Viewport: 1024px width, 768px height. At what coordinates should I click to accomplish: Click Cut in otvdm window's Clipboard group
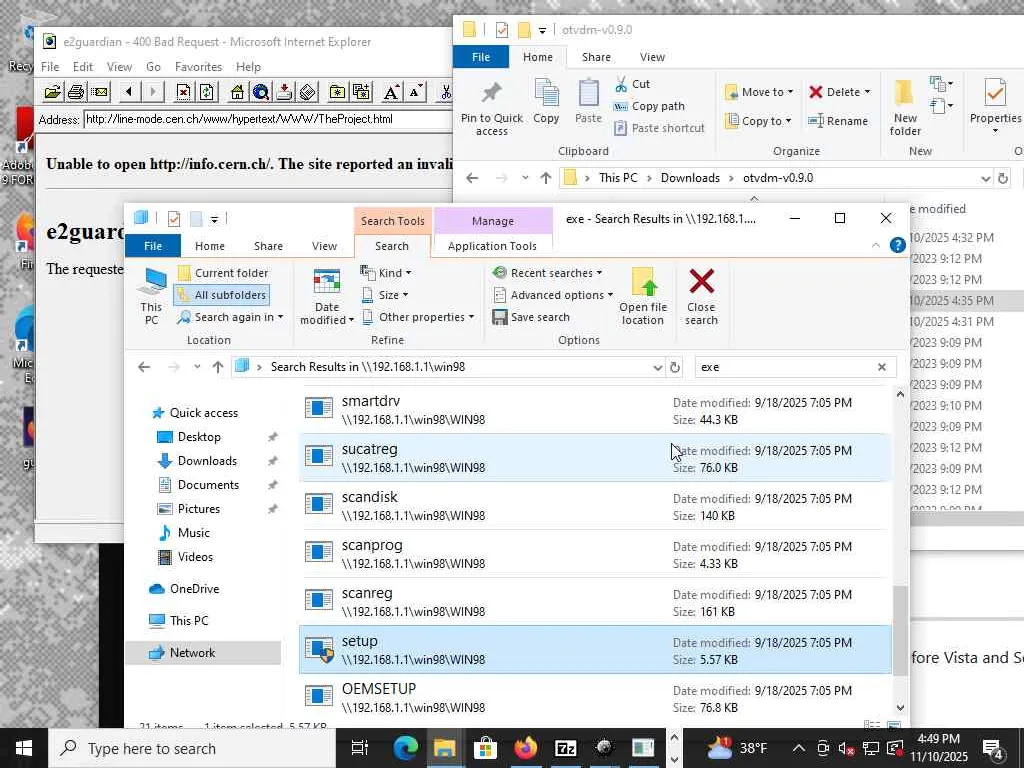point(632,84)
